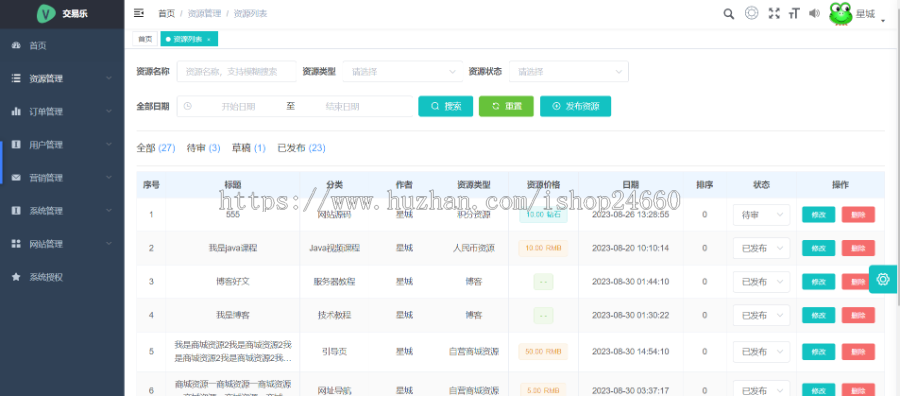Click 修改 for 博客好文 row
Screen dimensions: 900x396
(818, 282)
